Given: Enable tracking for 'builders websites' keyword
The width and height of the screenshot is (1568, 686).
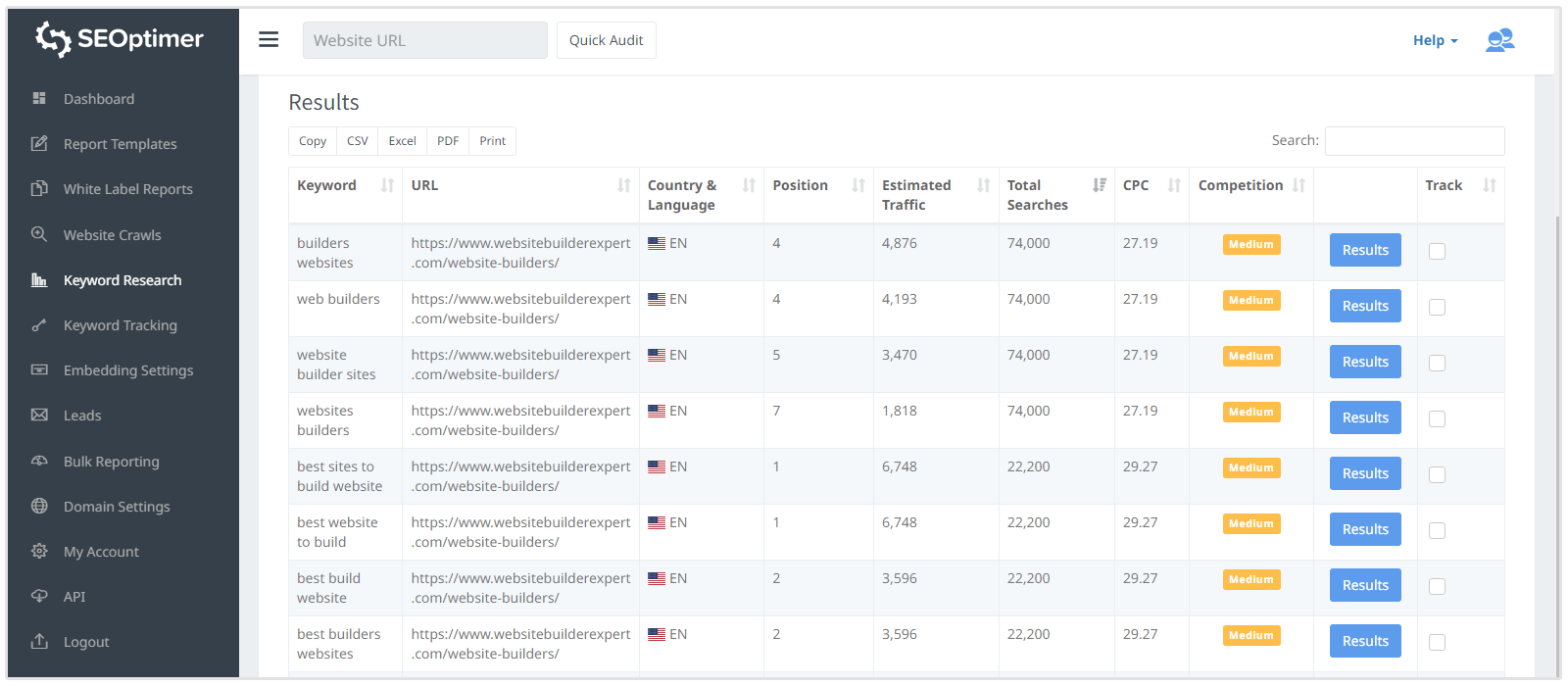Looking at the screenshot, I should pos(1437,251).
